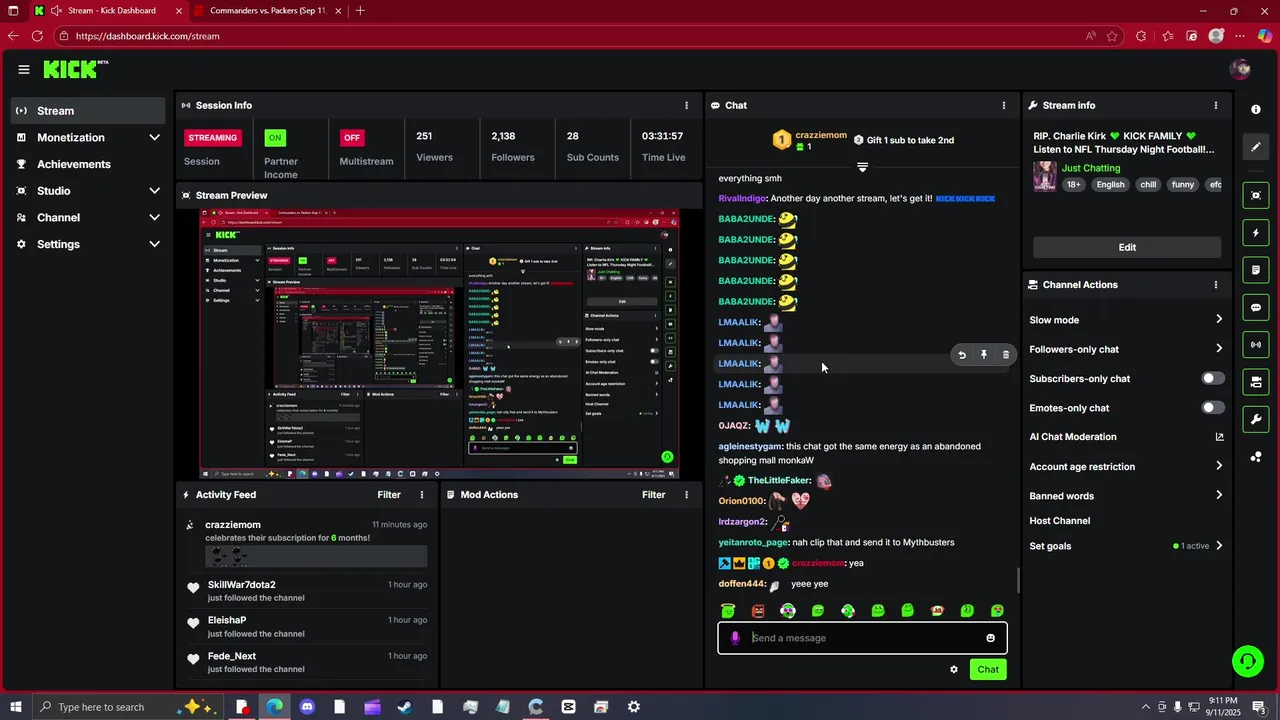Screen dimensions: 1280x720
Task: Open Chat panel three-dot menu
Action: click(x=1004, y=105)
